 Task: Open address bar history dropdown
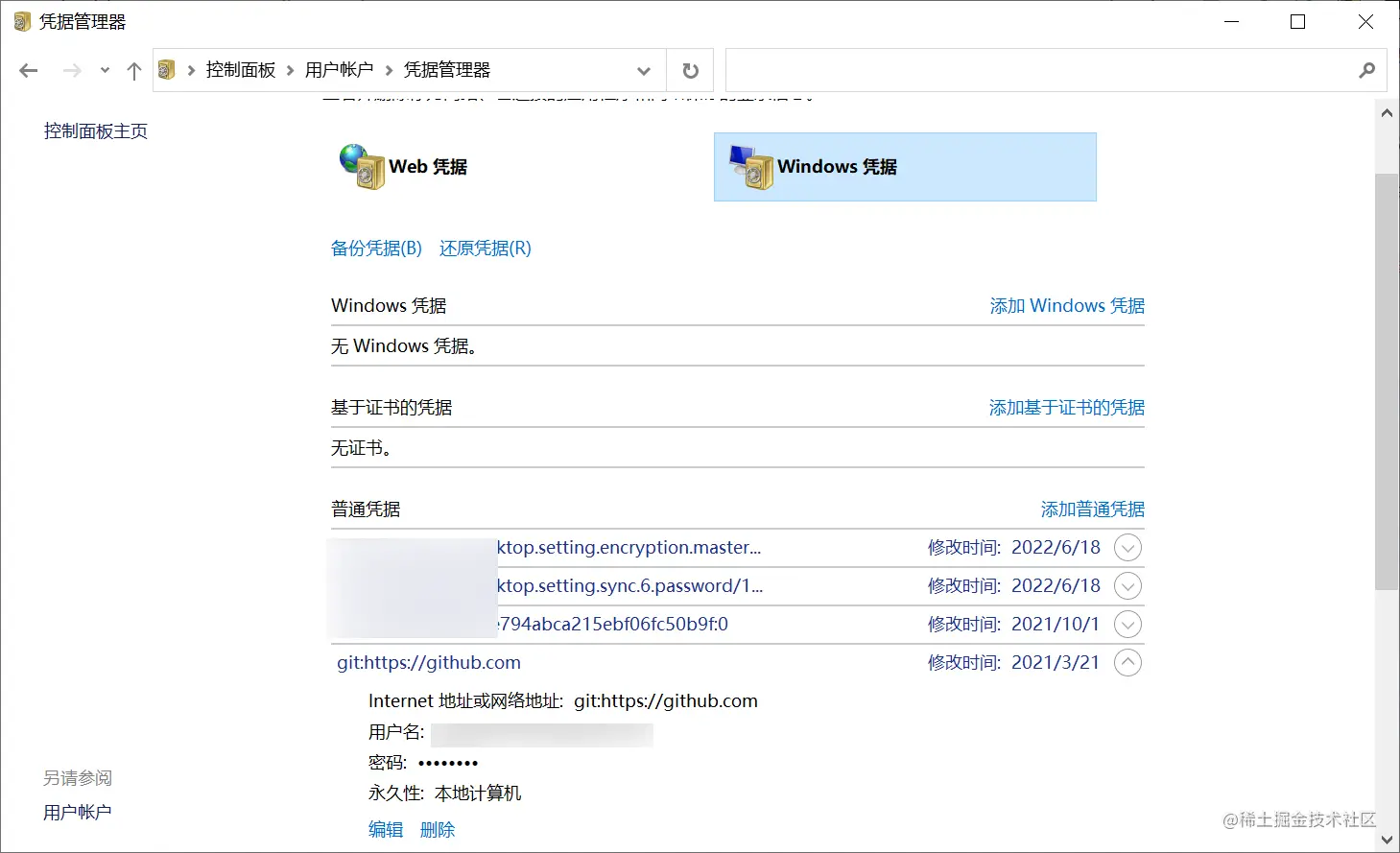644,71
